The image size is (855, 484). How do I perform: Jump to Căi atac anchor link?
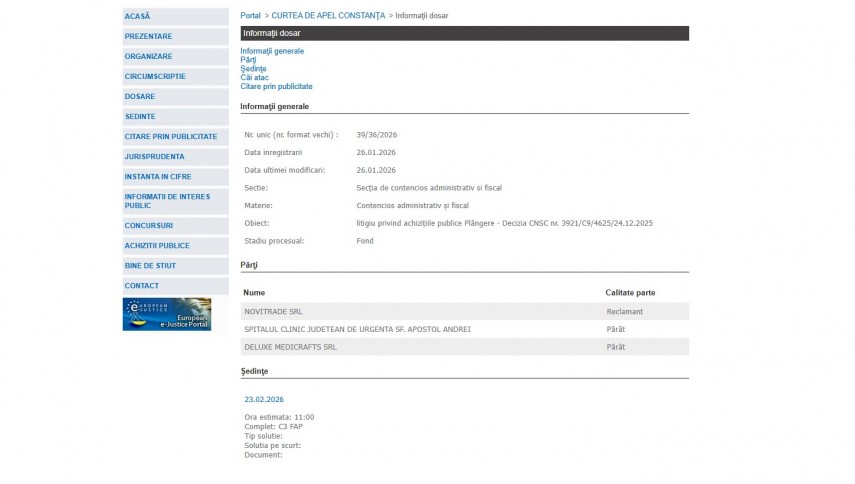tap(254, 78)
